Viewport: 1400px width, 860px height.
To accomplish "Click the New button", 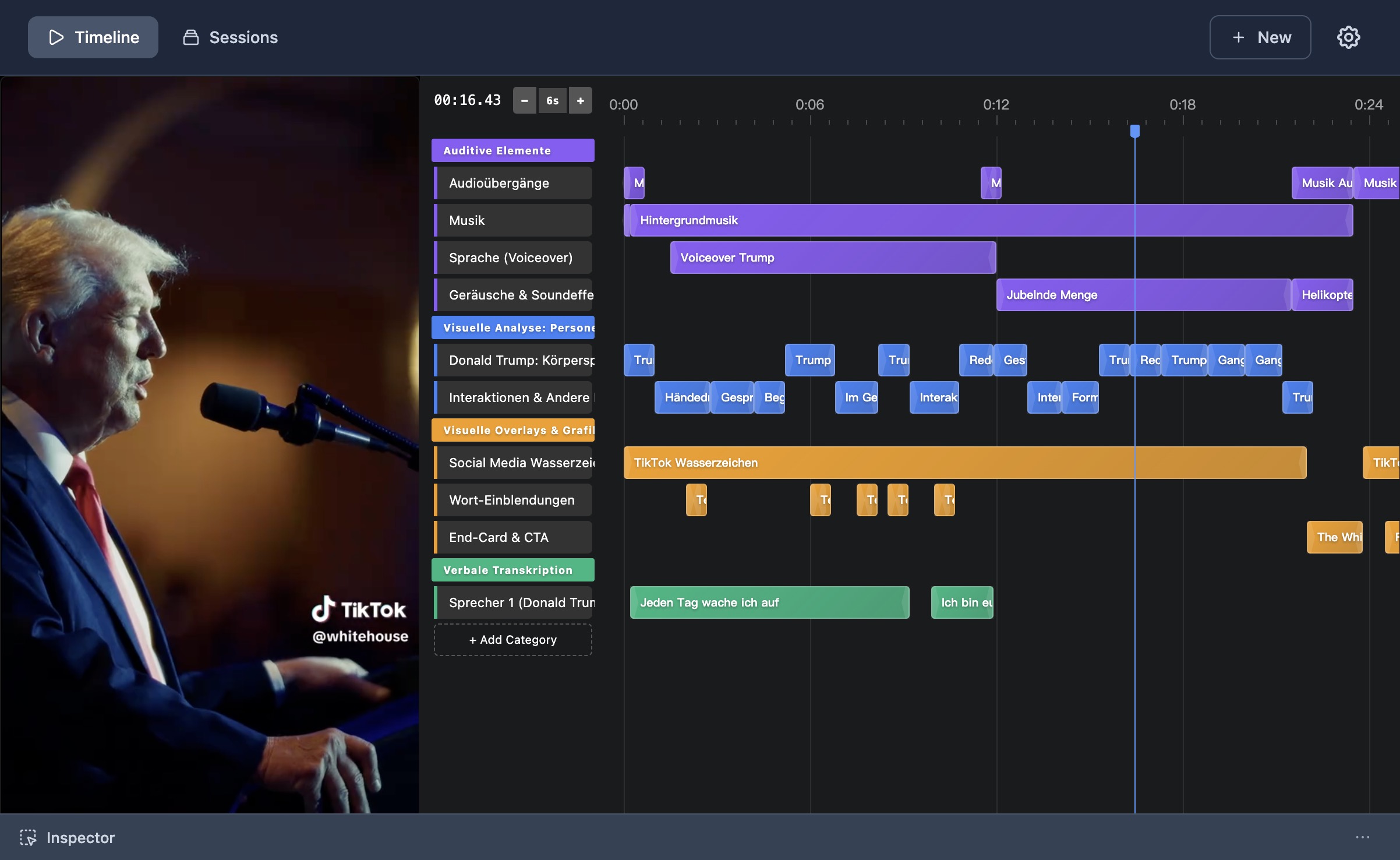I will point(1259,37).
